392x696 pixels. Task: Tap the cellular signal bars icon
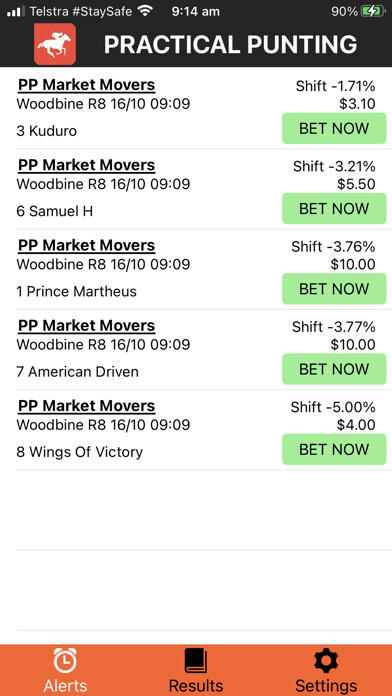pos(16,12)
